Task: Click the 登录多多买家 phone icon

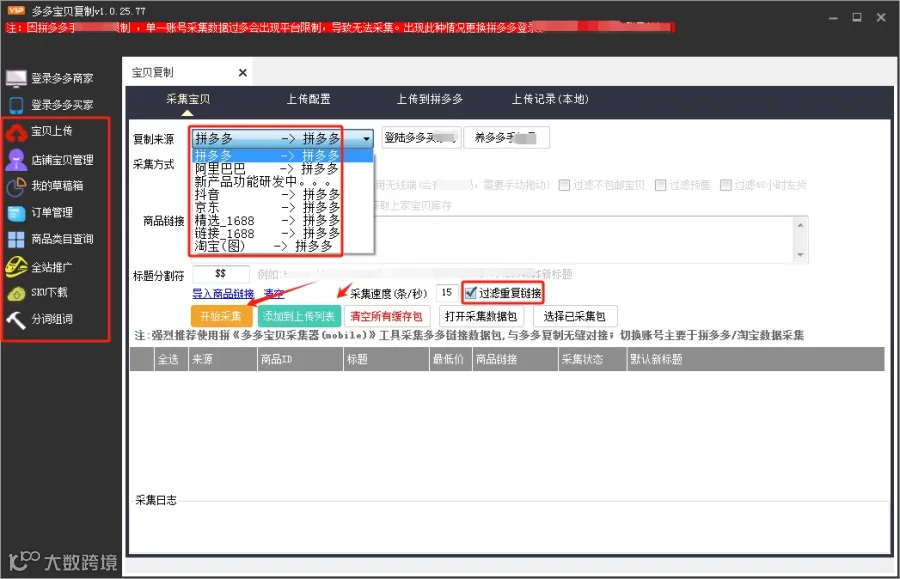Action: click(16, 104)
